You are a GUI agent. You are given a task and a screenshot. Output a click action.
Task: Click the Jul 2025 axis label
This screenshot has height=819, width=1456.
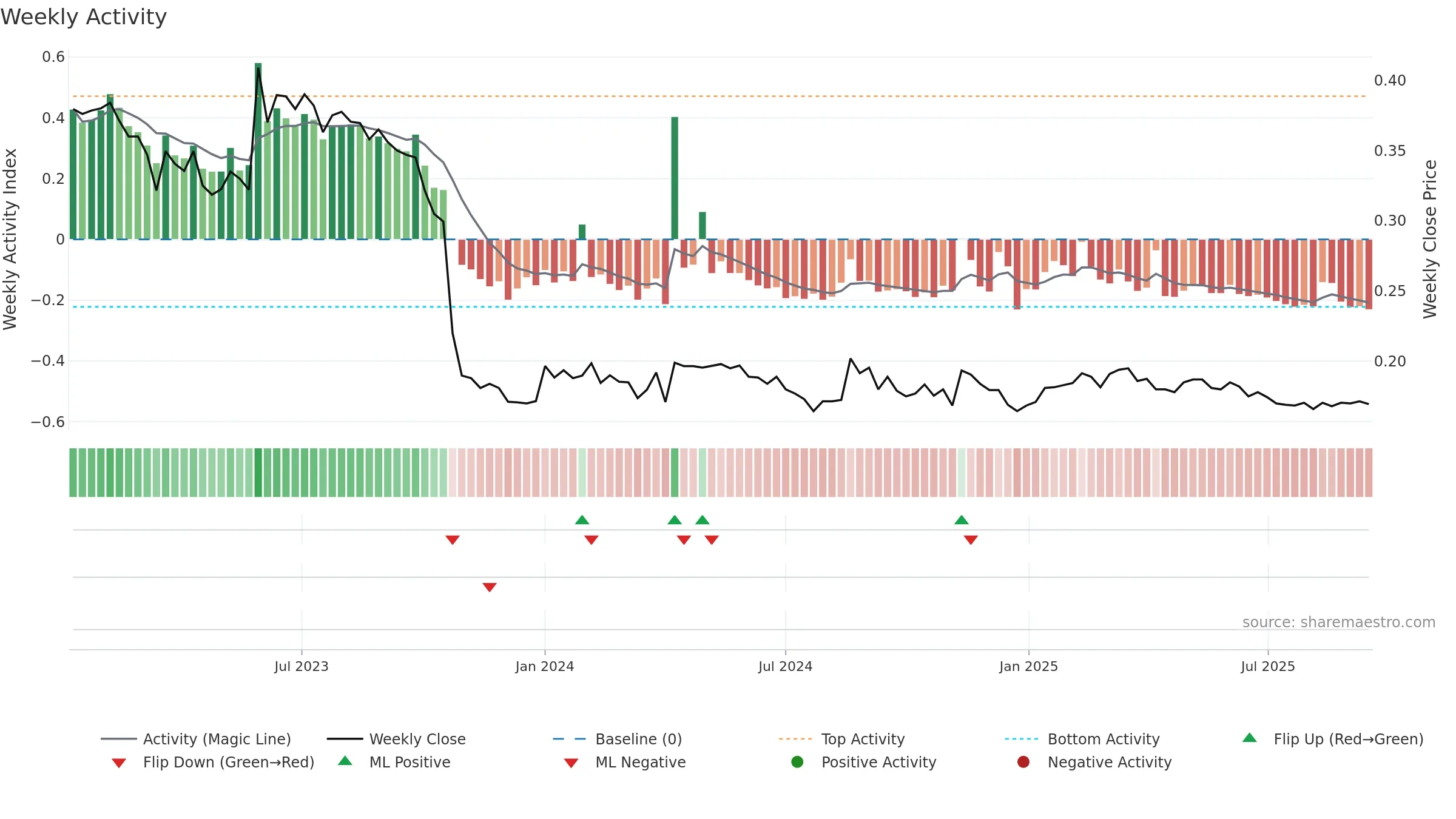[1268, 667]
